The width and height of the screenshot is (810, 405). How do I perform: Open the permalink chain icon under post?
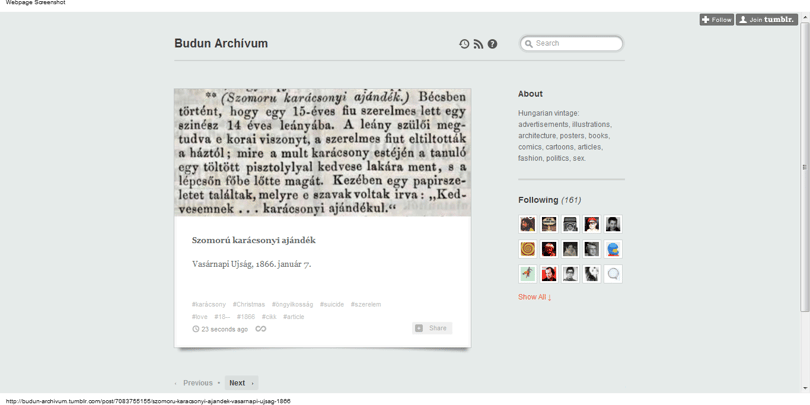pyautogui.click(x=261, y=329)
